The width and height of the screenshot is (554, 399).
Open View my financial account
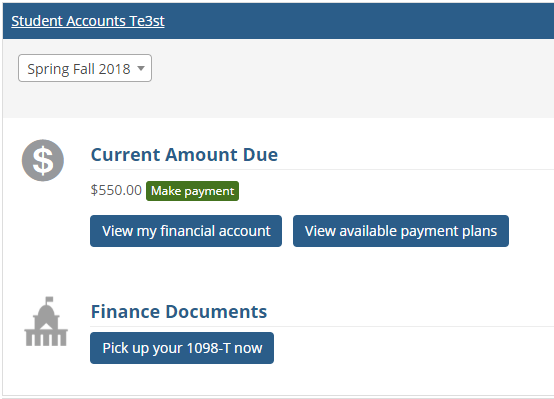click(x=186, y=231)
